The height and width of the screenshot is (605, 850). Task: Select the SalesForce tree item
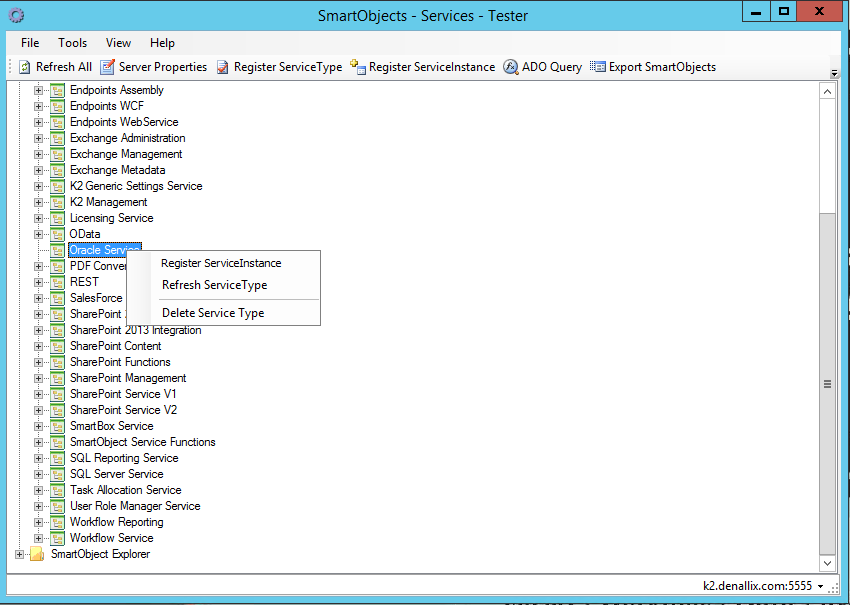[96, 298]
